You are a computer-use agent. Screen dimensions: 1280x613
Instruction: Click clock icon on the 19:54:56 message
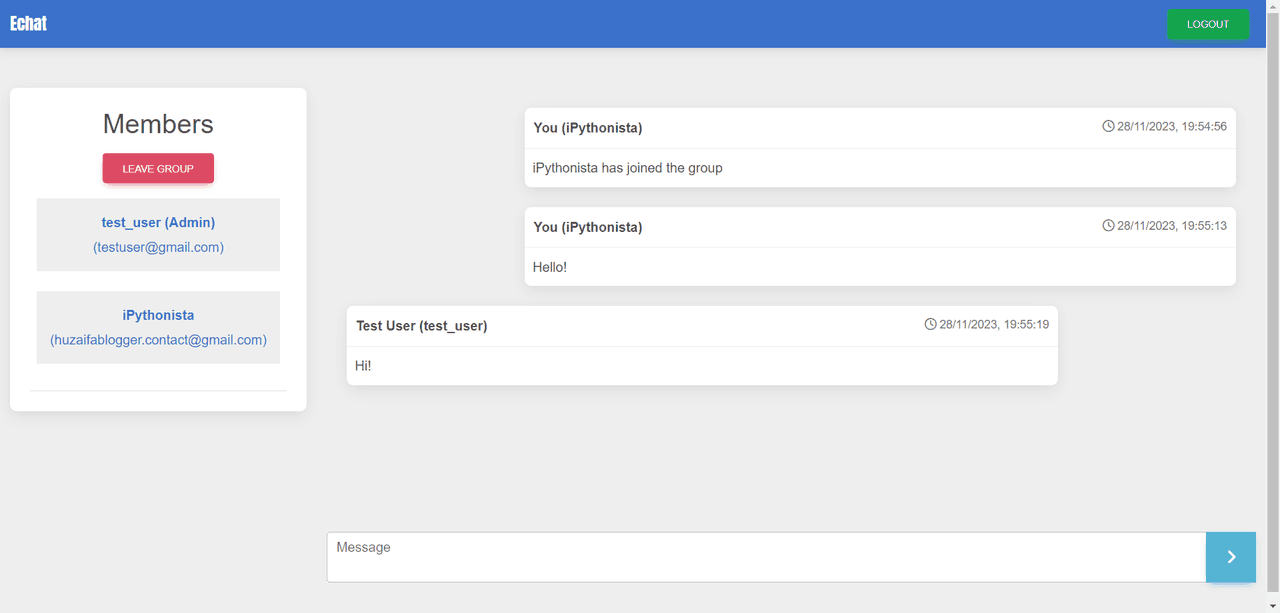[x=1108, y=126]
